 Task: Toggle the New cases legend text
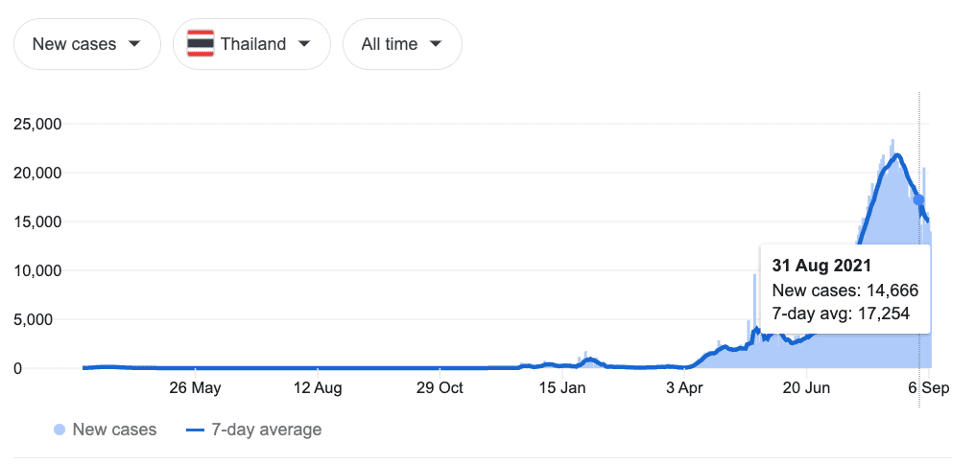click(x=115, y=430)
